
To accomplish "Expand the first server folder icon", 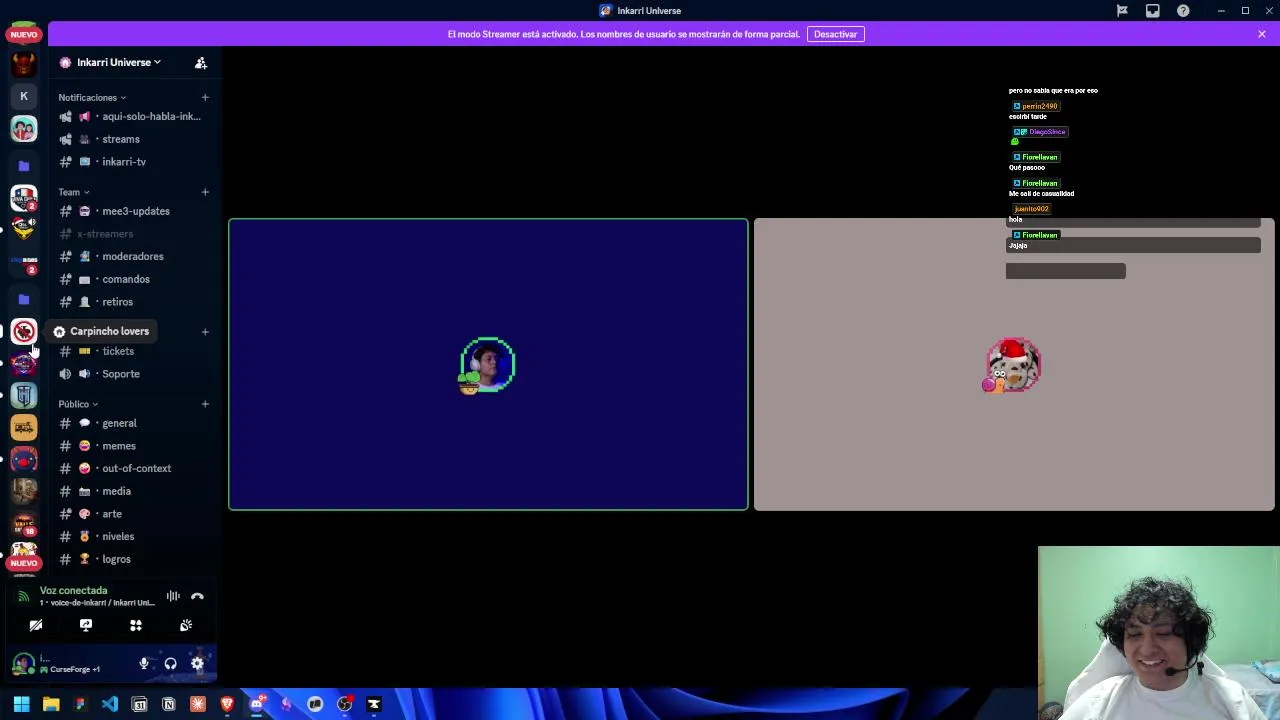I will tap(24, 166).
